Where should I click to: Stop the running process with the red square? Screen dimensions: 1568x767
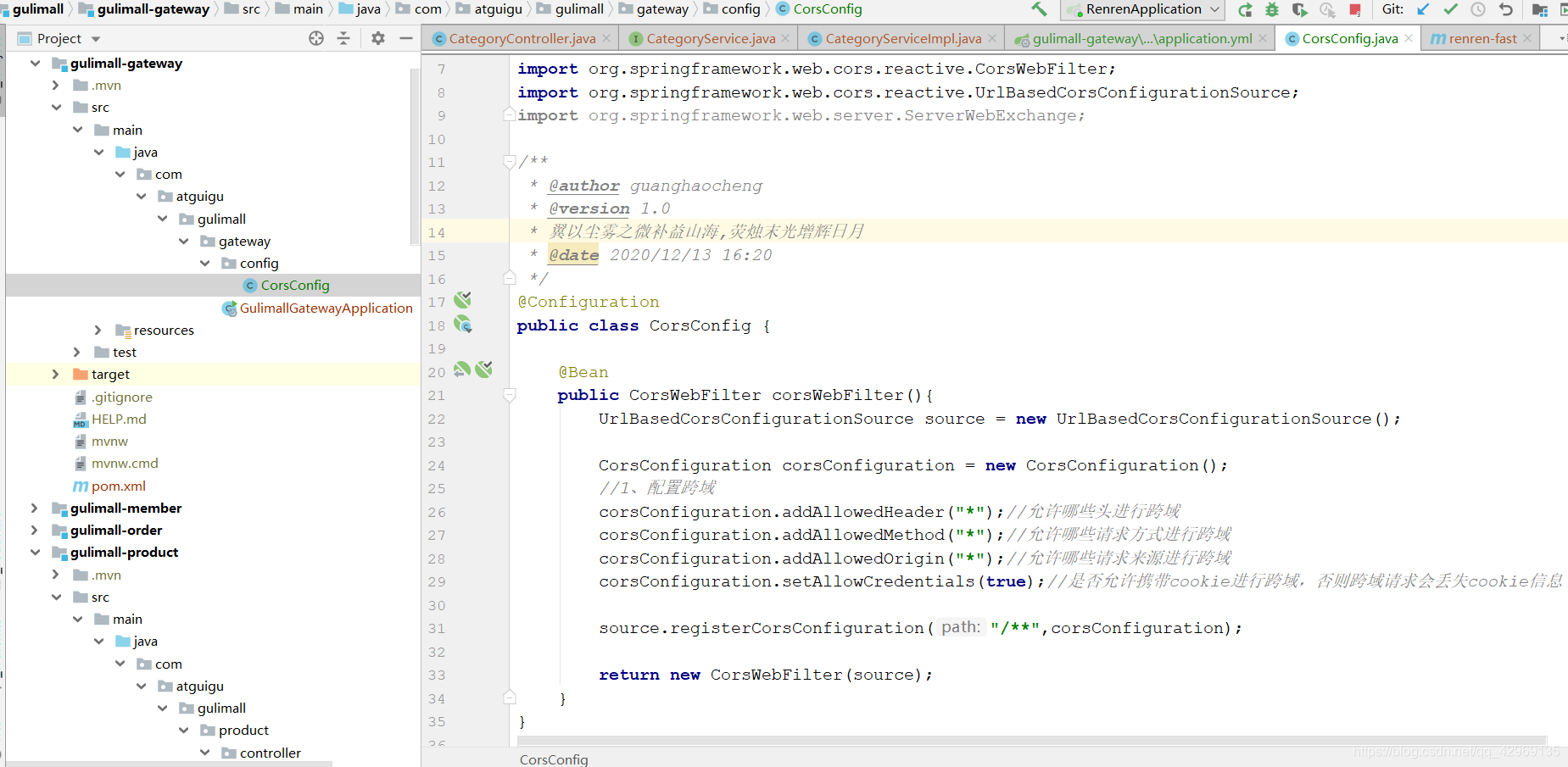coord(1355,9)
